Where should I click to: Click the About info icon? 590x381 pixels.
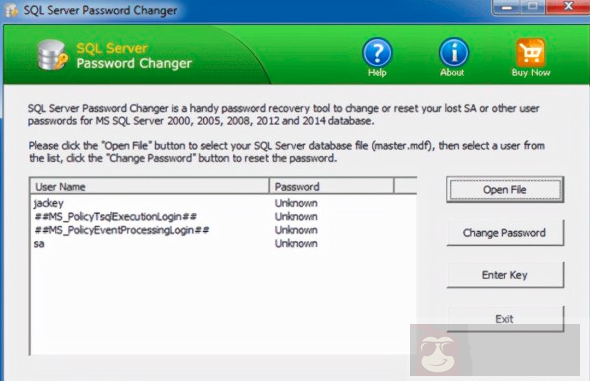pos(453,53)
